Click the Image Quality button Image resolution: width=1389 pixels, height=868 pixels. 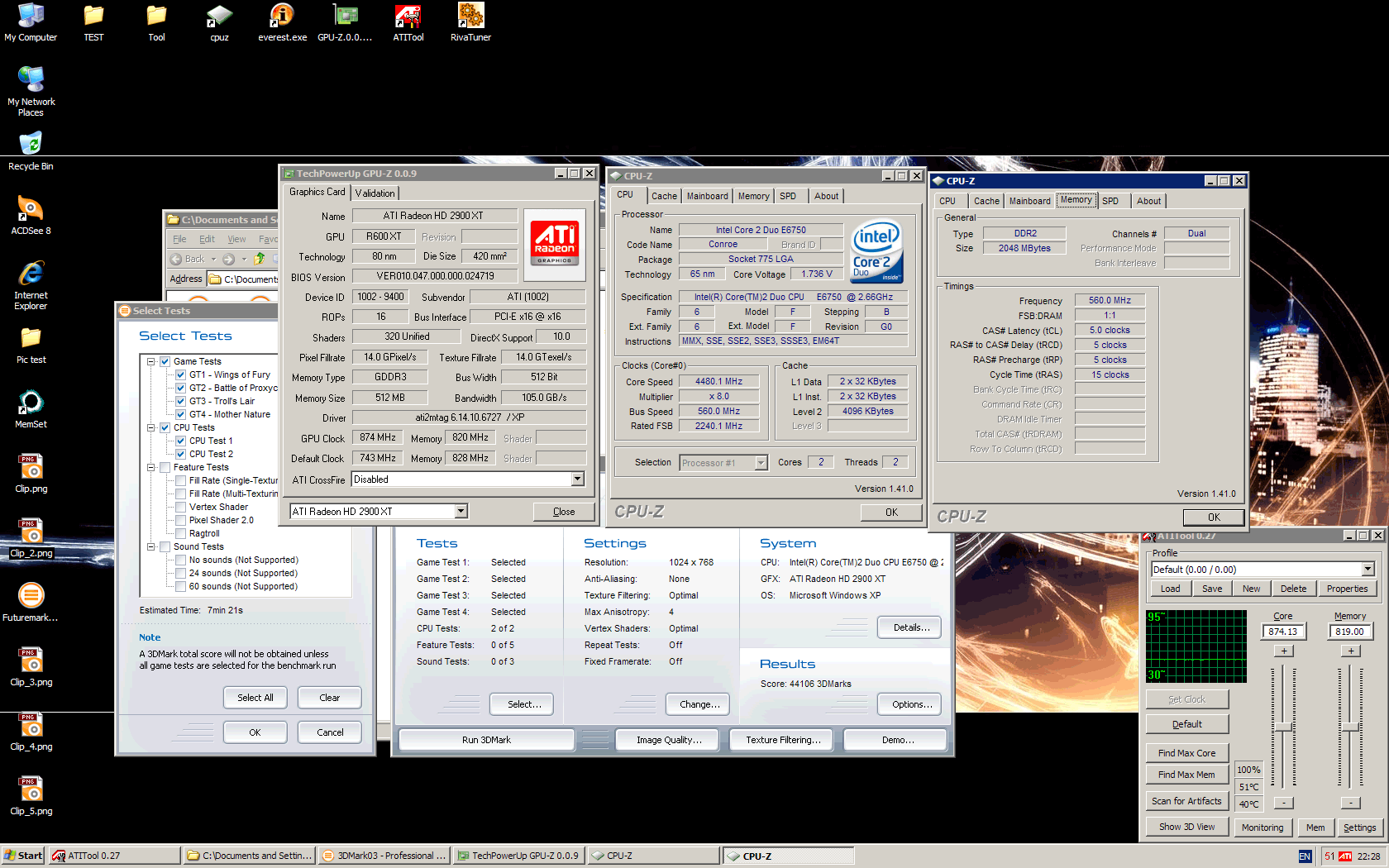(668, 740)
